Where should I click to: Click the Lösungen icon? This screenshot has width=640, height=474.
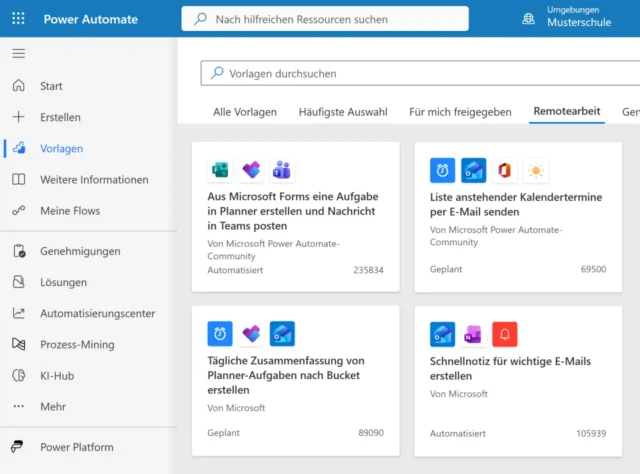coord(19,282)
